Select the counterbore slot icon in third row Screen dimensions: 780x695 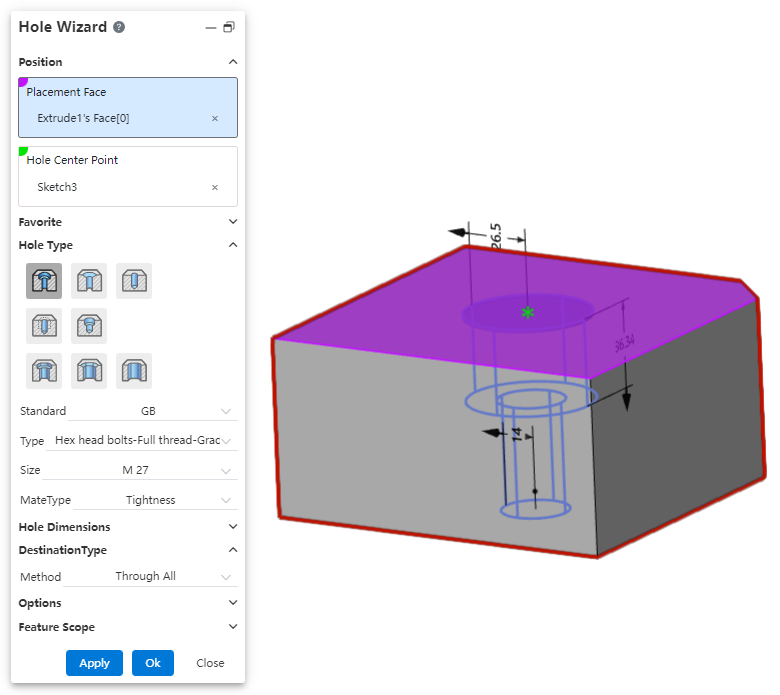[x=44, y=371]
